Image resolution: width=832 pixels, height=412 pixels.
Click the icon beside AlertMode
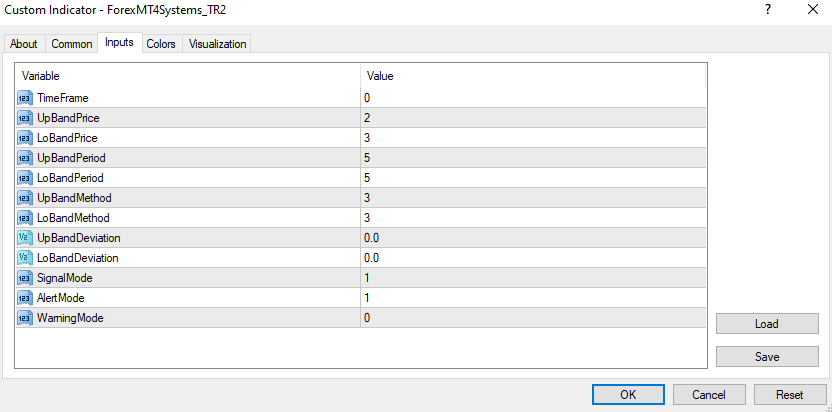25,298
